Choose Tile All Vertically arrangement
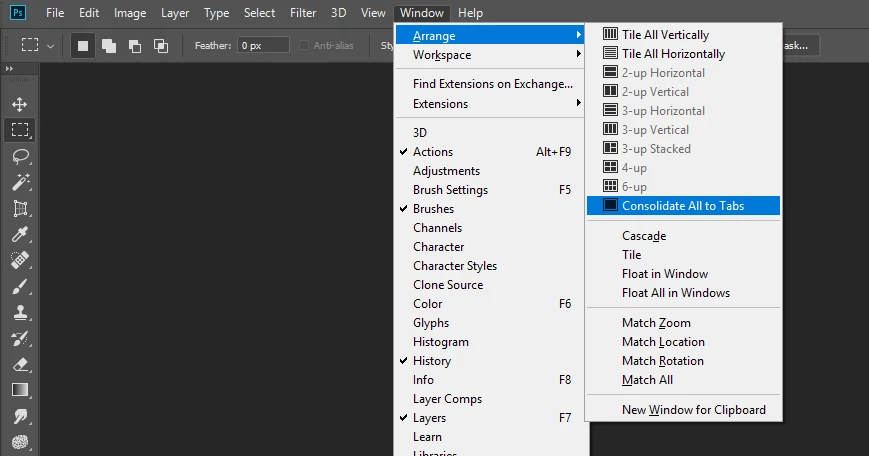Screen dimensions: 869x456 point(683,34)
